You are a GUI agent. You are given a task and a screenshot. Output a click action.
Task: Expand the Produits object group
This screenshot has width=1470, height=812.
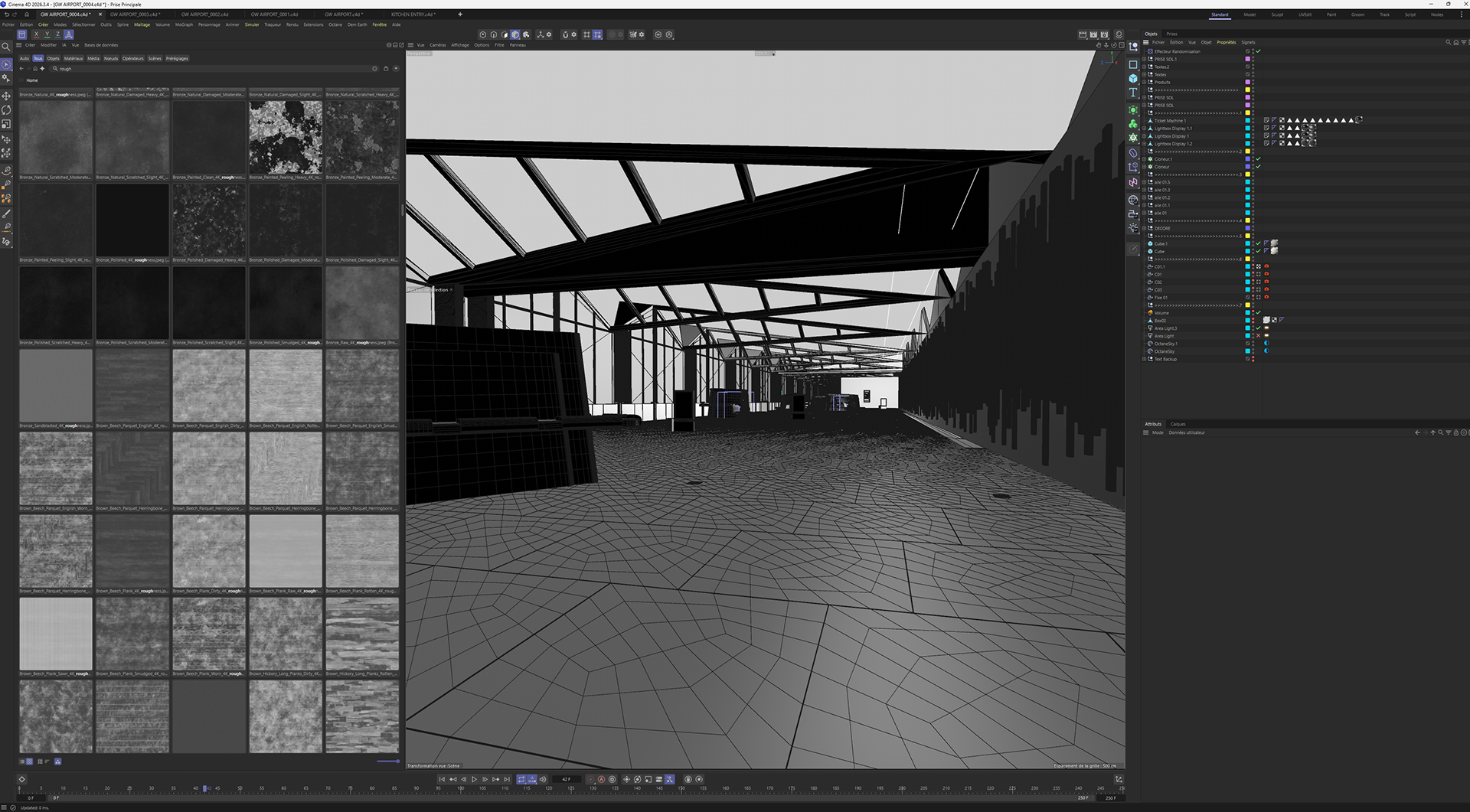[x=1144, y=82]
